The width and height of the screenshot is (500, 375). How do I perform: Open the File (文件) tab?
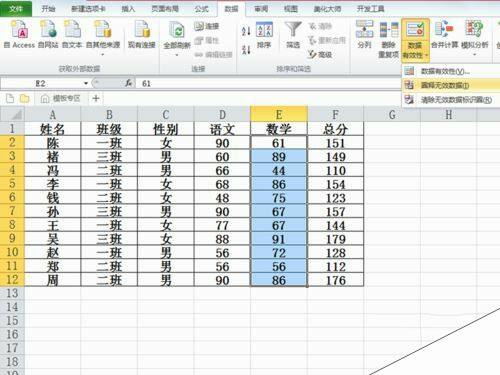16,9
